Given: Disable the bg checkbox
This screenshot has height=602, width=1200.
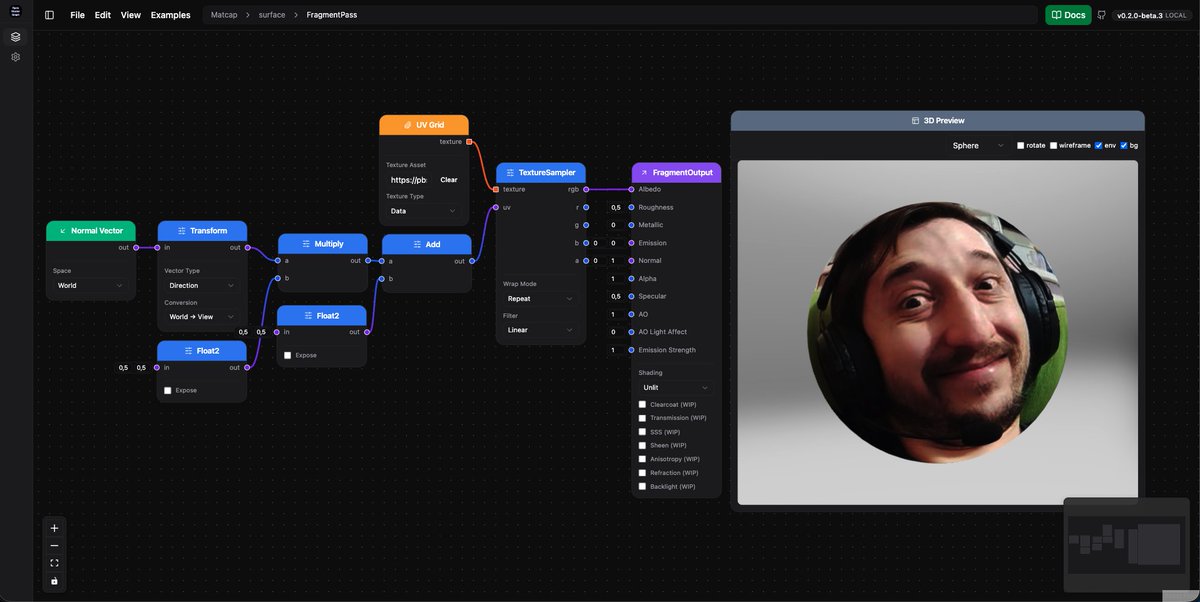Looking at the screenshot, I should point(1124,146).
